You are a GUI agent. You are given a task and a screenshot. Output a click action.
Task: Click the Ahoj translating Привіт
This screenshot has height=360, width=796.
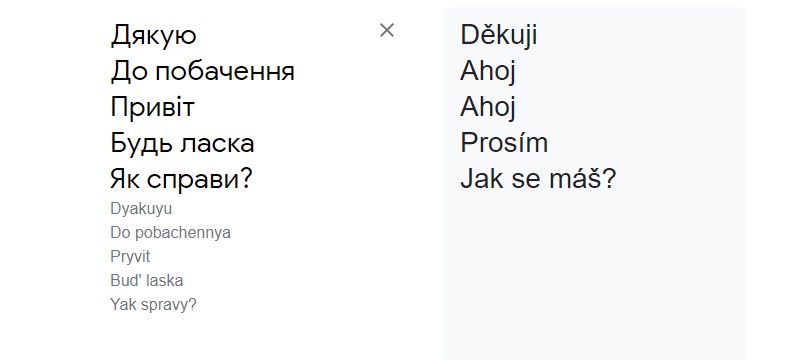[x=488, y=107]
